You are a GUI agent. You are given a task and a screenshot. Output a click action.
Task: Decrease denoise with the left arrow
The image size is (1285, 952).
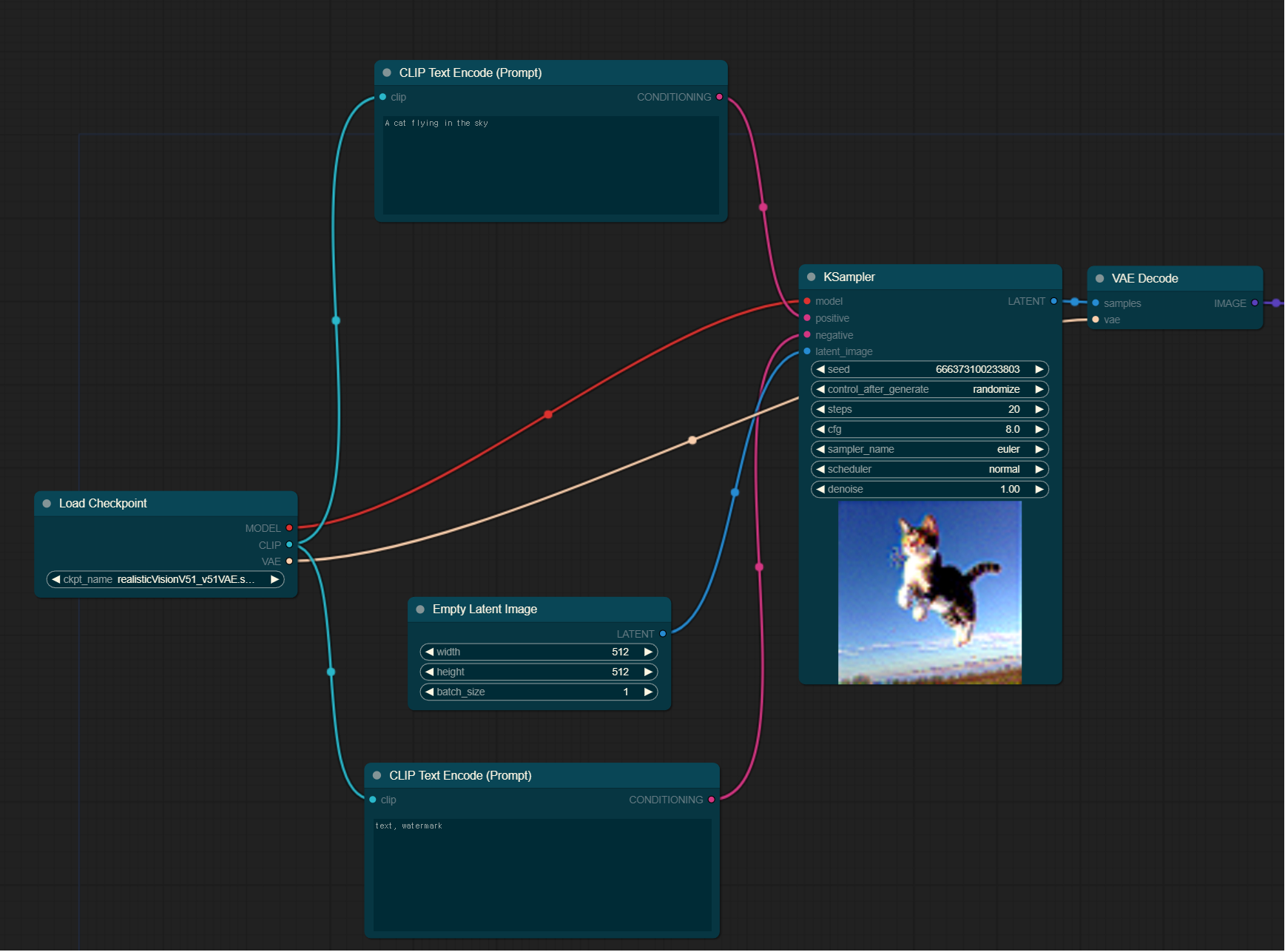pyautogui.click(x=820, y=489)
